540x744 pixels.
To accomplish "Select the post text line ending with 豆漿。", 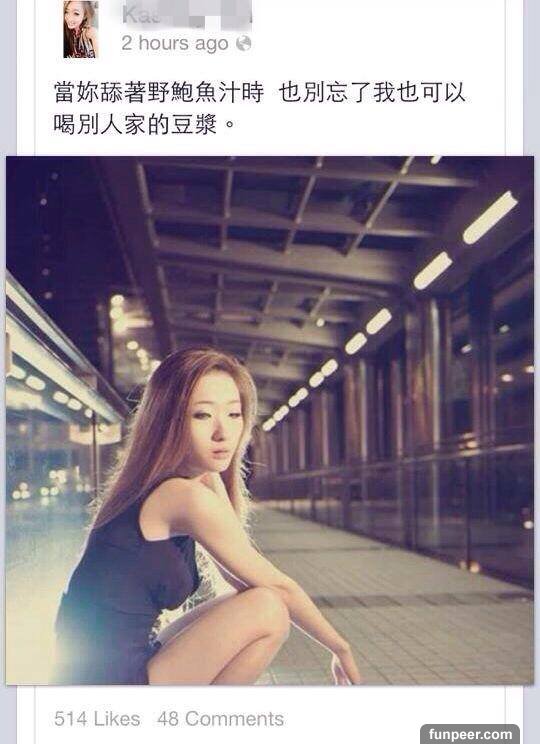I will coord(144,125).
